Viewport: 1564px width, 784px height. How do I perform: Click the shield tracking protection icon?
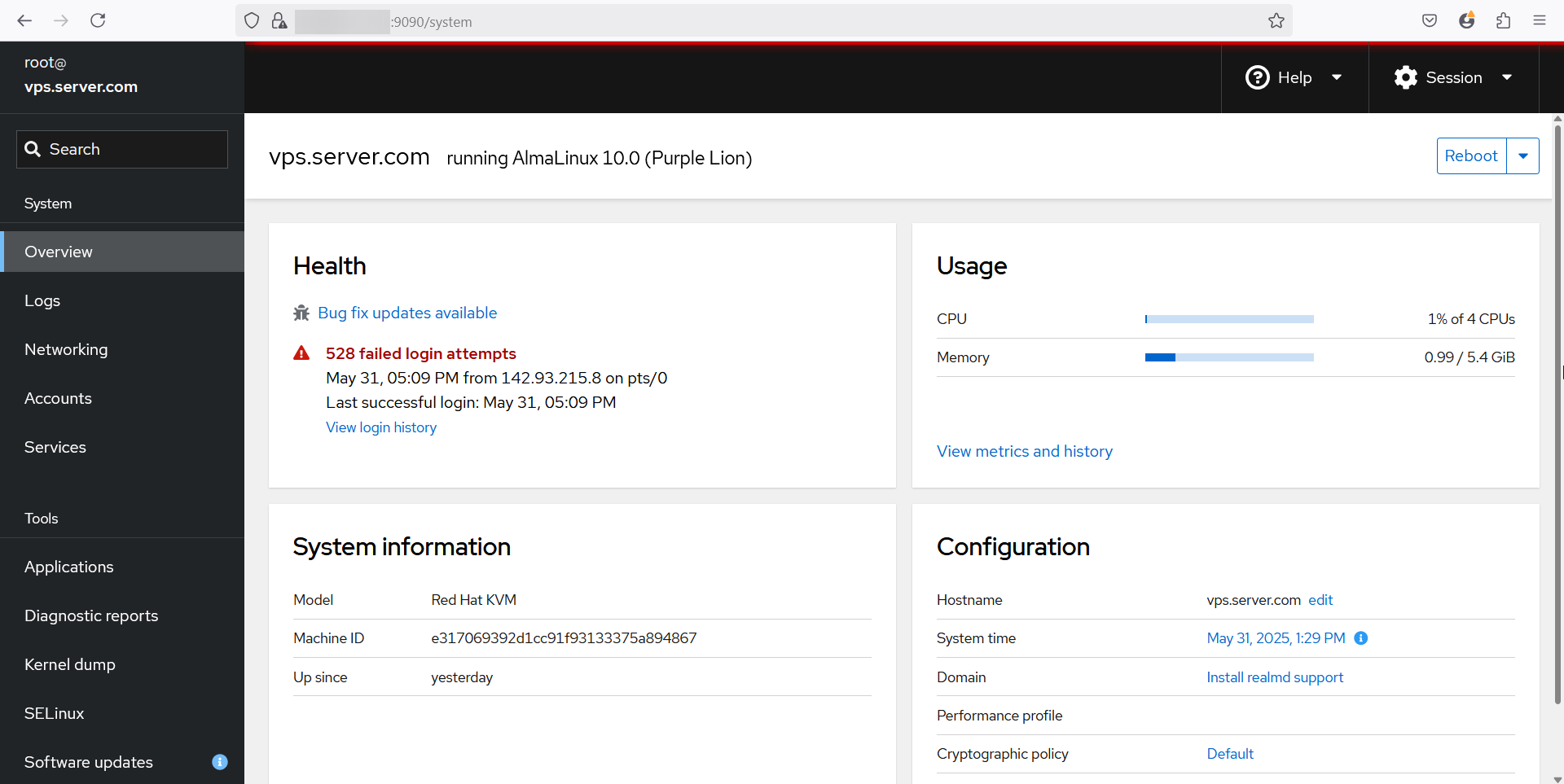pyautogui.click(x=252, y=21)
